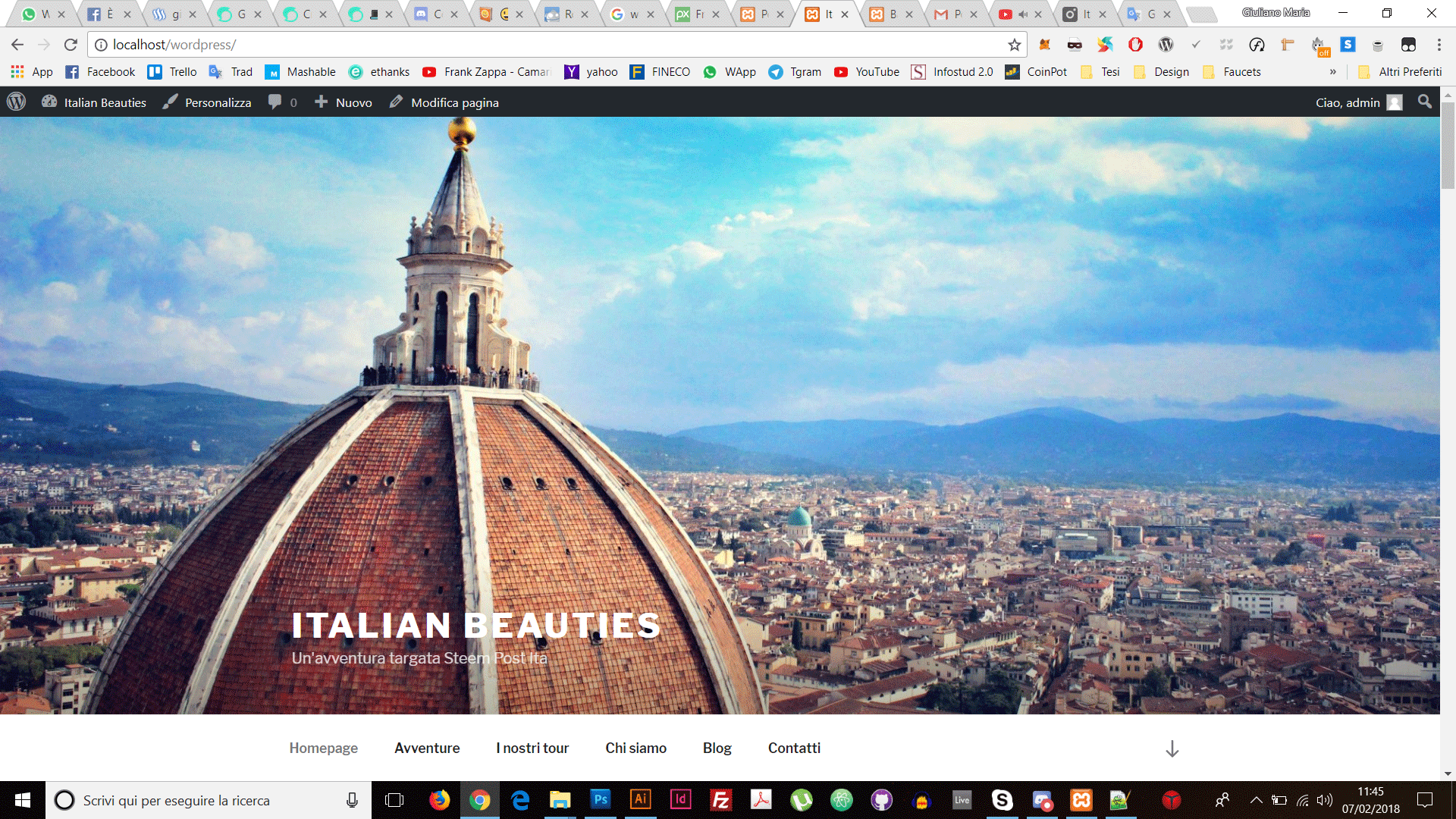
Task: Click the Opera-style red O extension icon
Action: tap(1135, 45)
